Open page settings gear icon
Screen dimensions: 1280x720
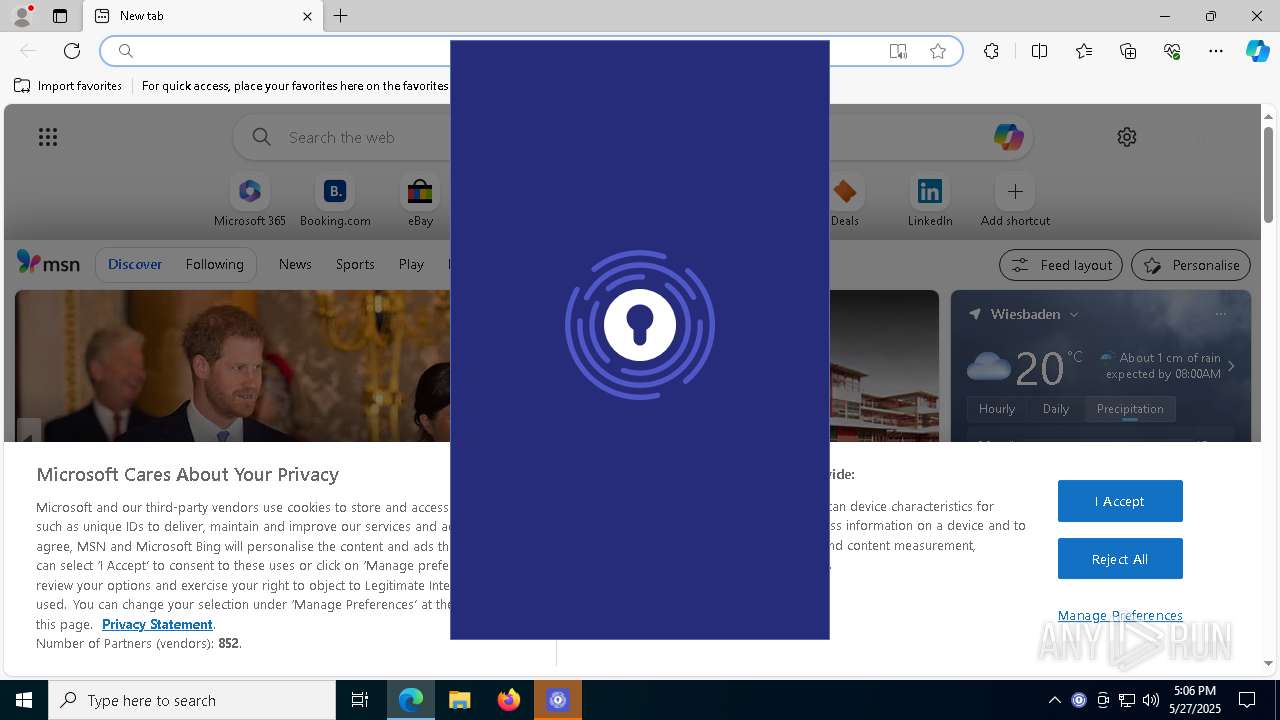point(1127,137)
